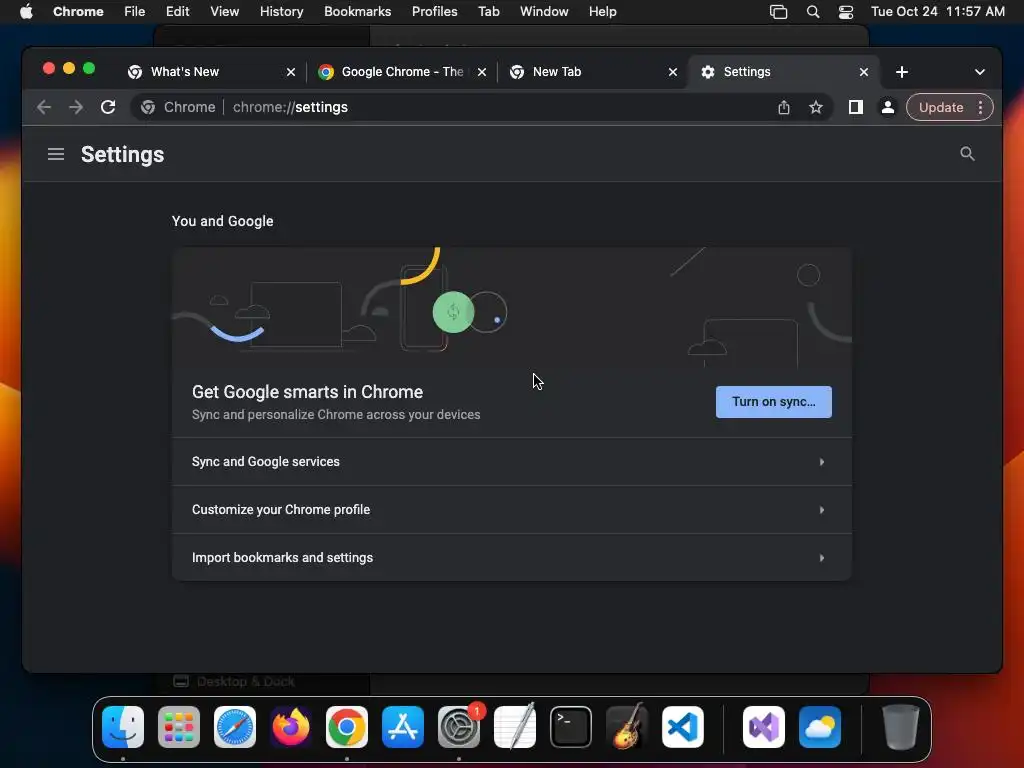The height and width of the screenshot is (768, 1024).
Task: Close the New Tab tab
Action: point(673,72)
